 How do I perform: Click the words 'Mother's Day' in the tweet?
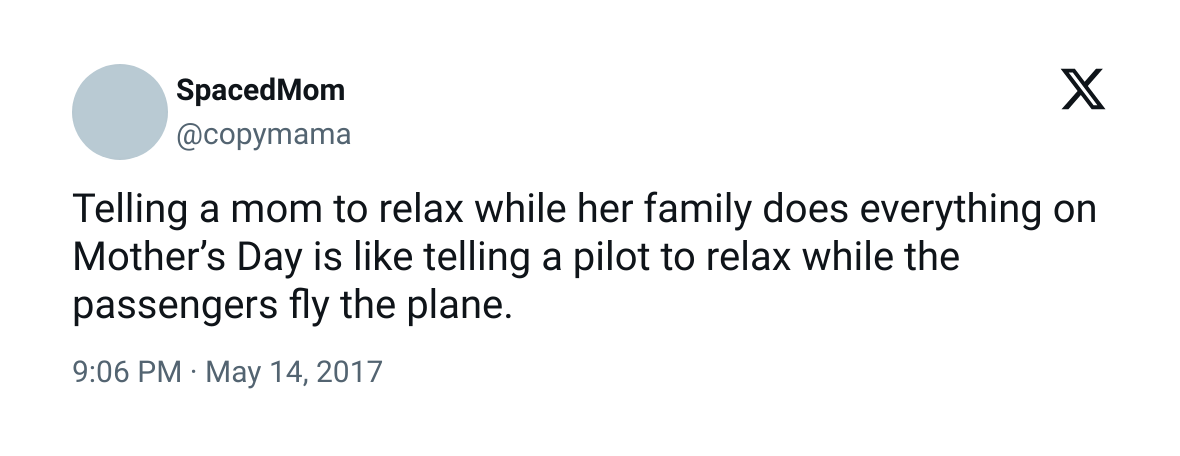(187, 257)
